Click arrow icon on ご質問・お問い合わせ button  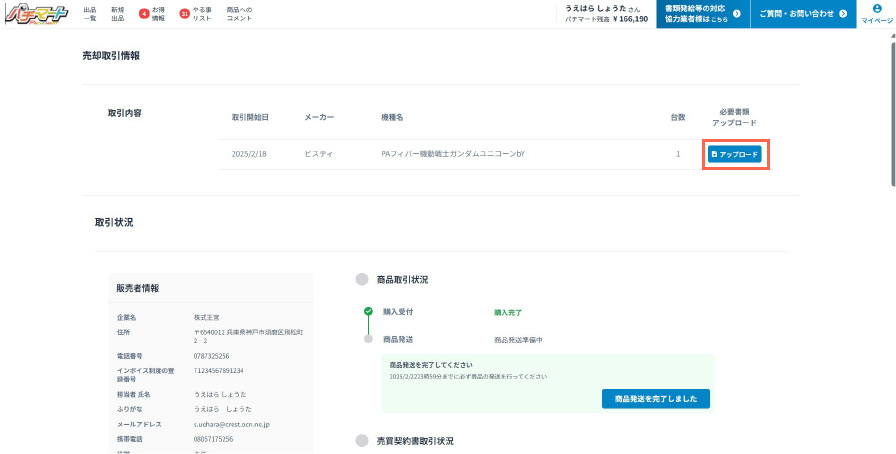[842, 14]
